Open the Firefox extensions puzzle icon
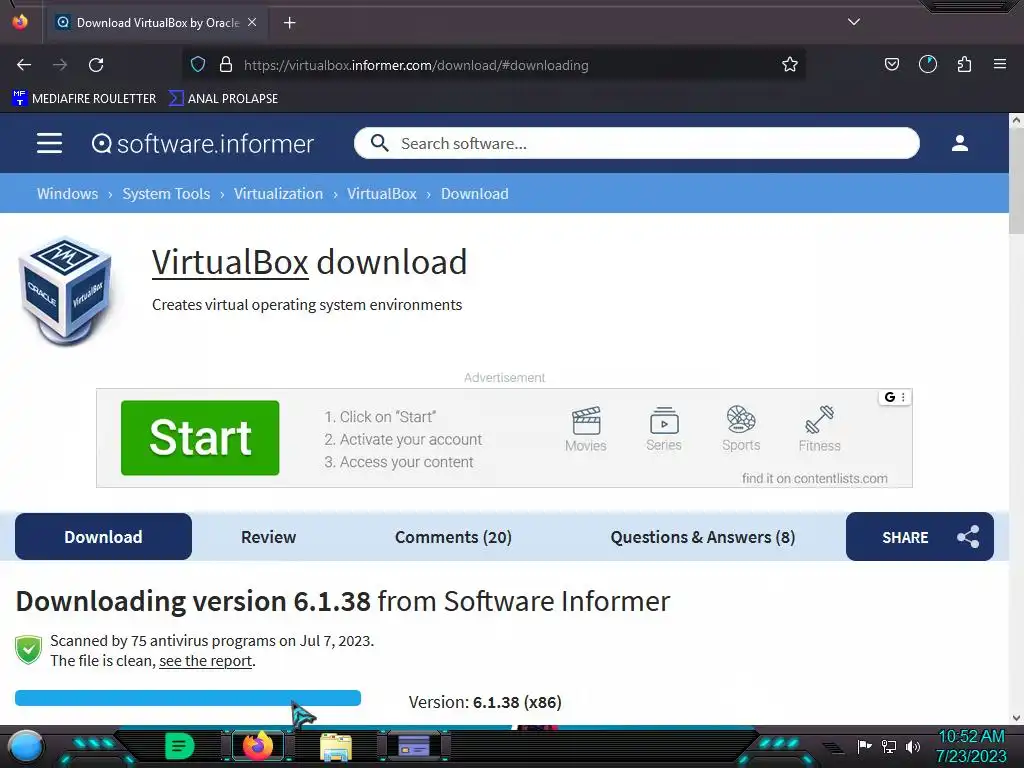This screenshot has height=768, width=1024. click(x=964, y=65)
